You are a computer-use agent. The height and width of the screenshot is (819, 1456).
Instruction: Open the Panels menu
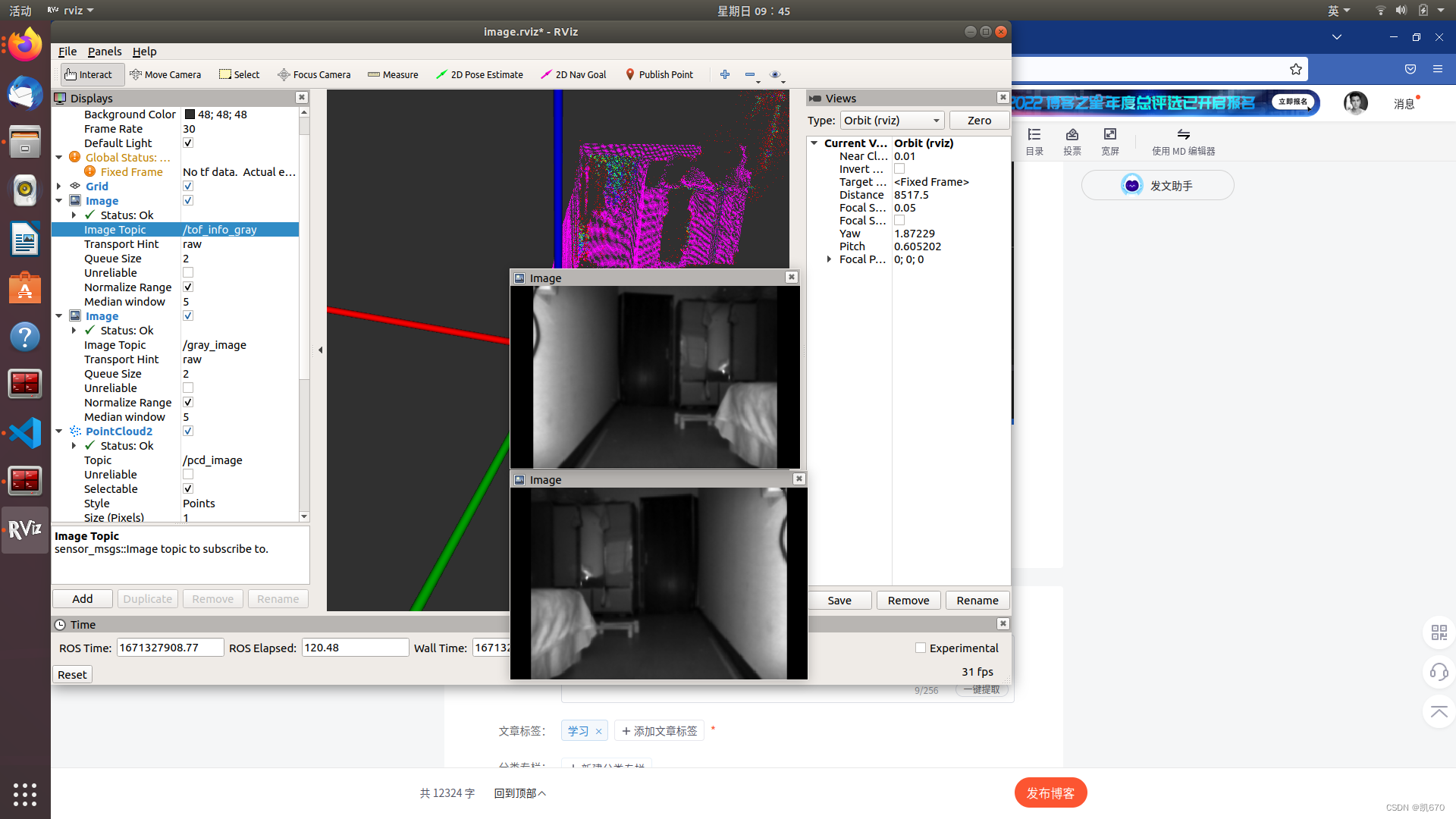[x=104, y=52]
